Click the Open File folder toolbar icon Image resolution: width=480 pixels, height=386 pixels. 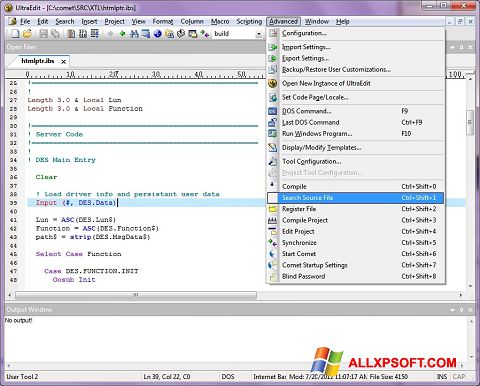click(27, 33)
